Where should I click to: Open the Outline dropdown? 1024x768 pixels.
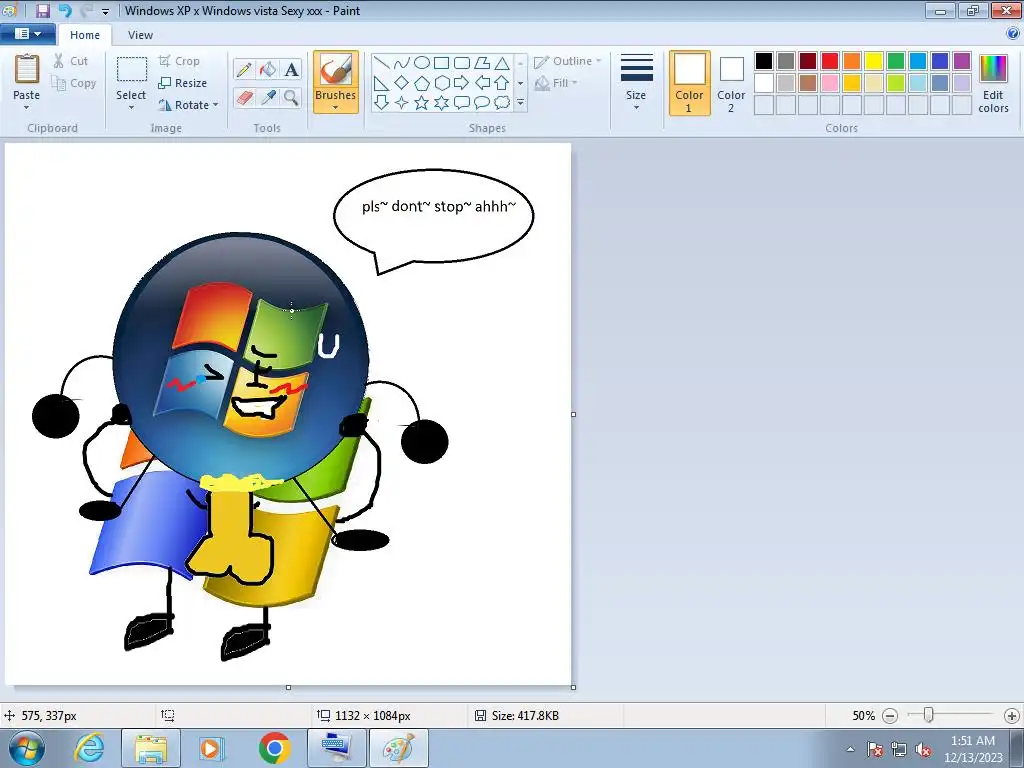(x=568, y=61)
